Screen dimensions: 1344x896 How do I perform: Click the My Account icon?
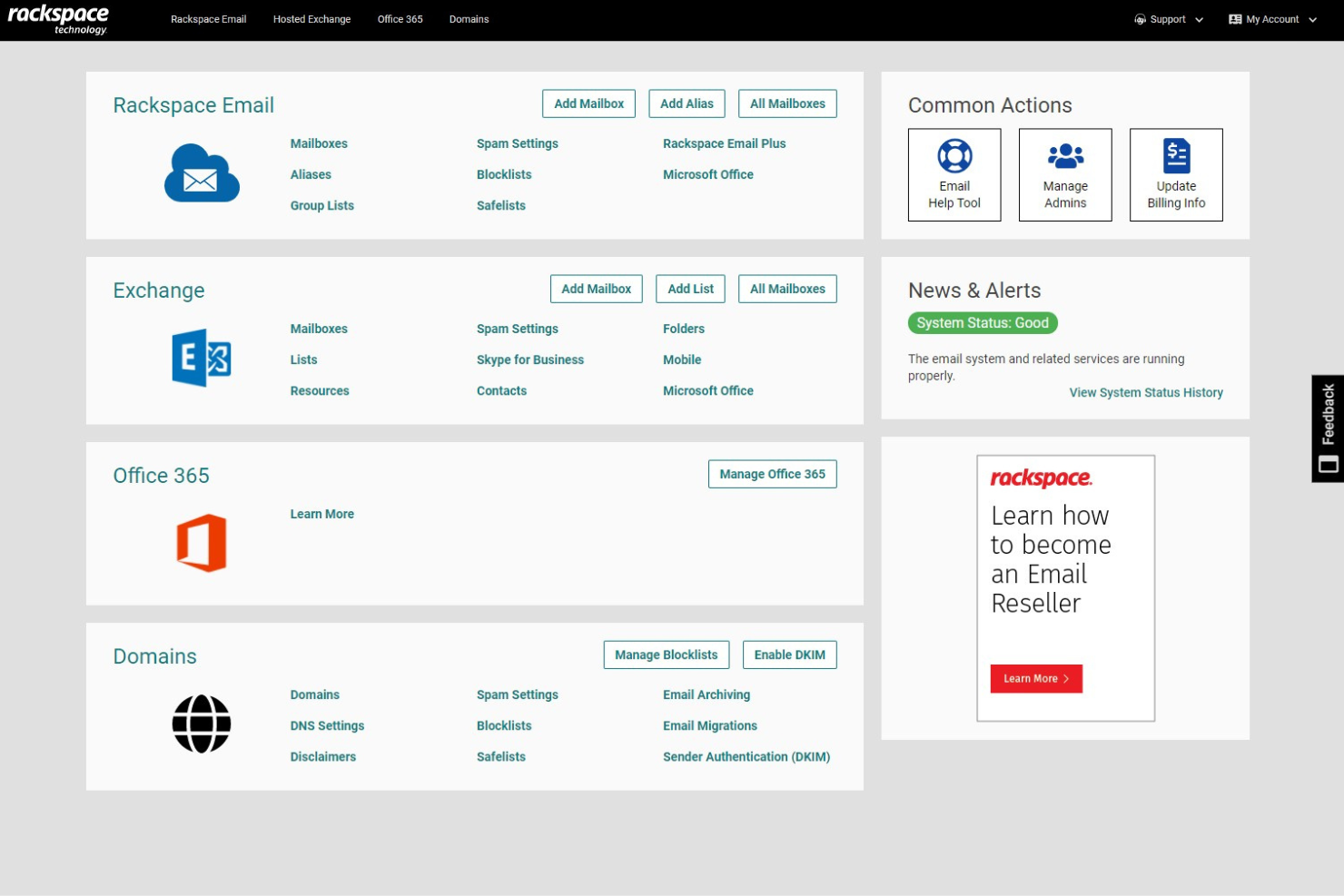coord(1233,18)
